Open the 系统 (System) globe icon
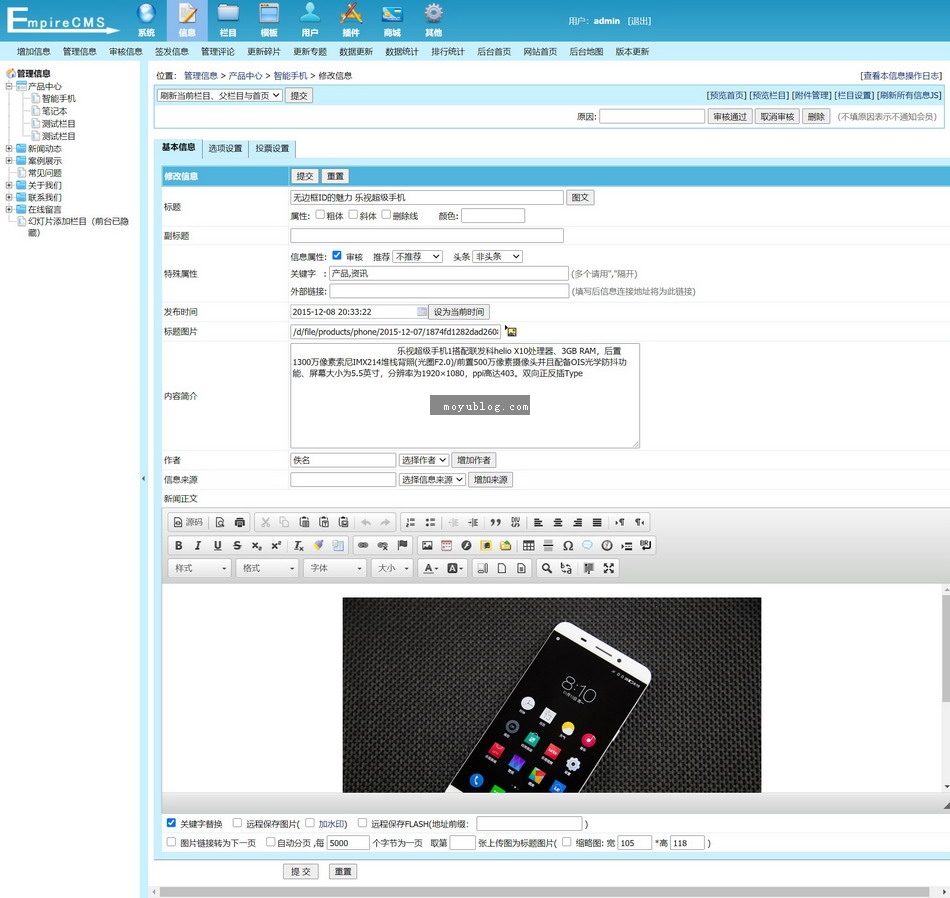 [146, 19]
